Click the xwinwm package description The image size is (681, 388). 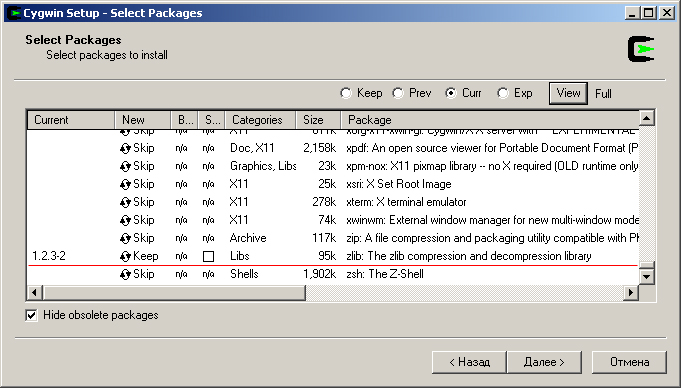pyautogui.click(x=492, y=220)
